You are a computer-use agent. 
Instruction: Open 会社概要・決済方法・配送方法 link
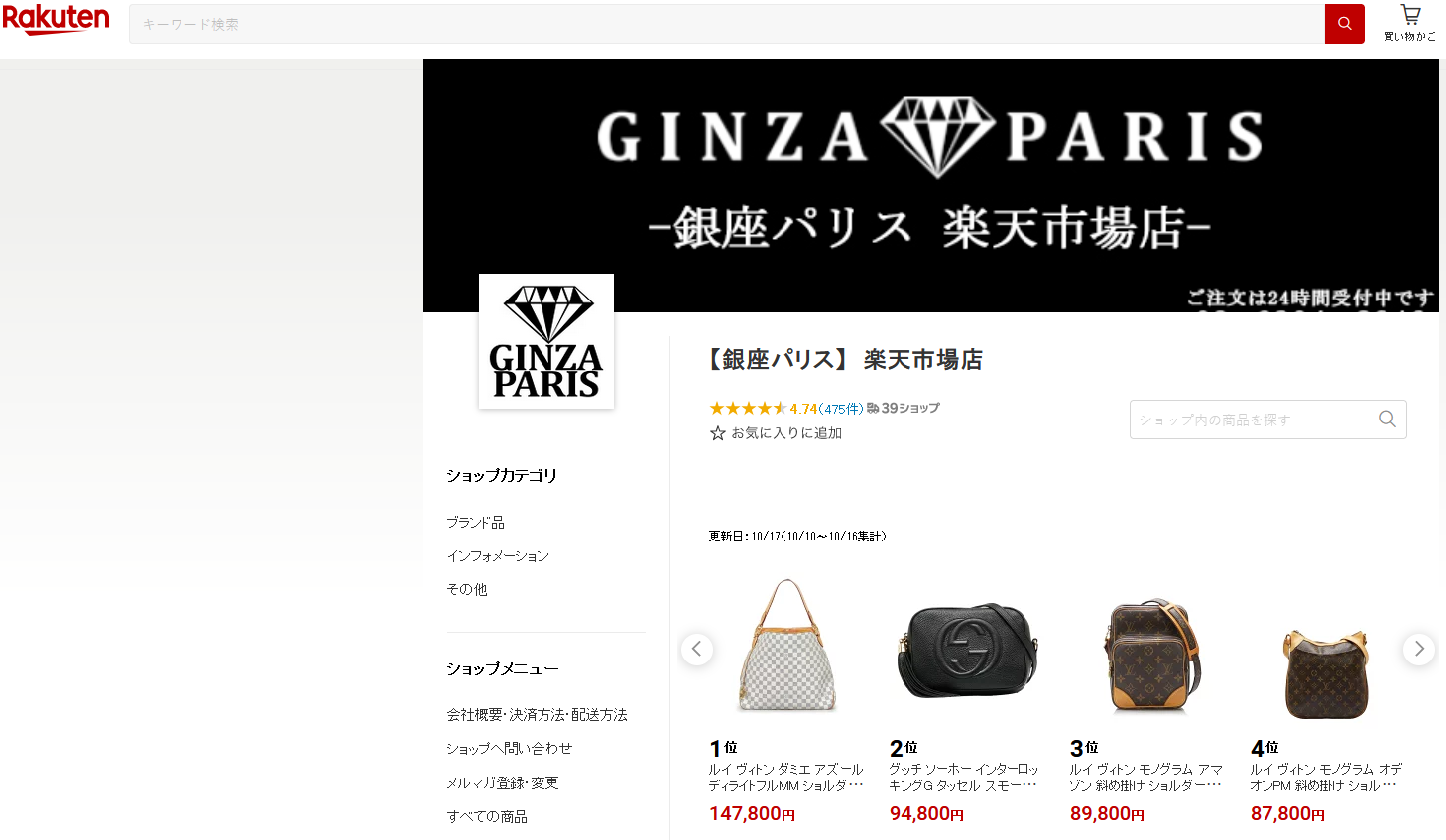point(537,714)
